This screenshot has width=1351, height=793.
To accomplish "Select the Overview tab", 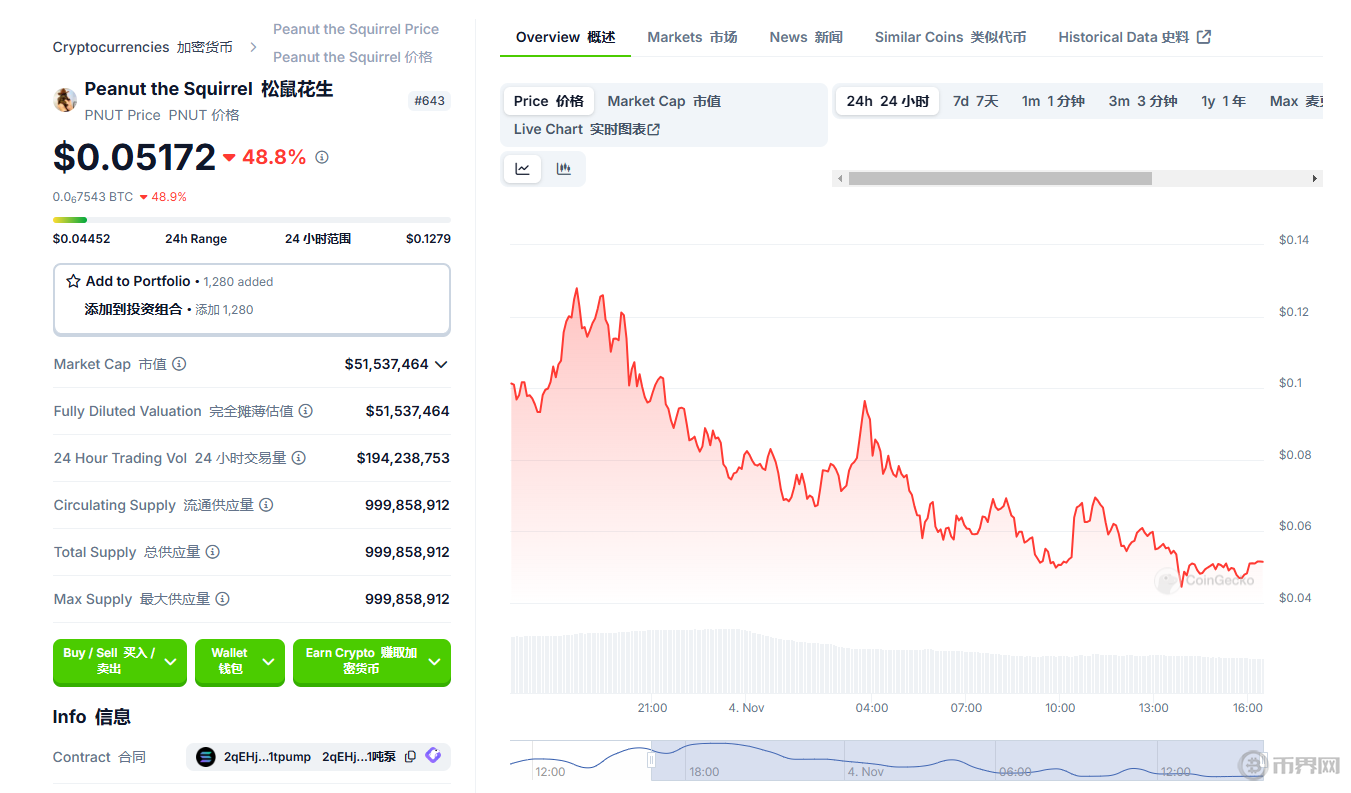I will [565, 37].
